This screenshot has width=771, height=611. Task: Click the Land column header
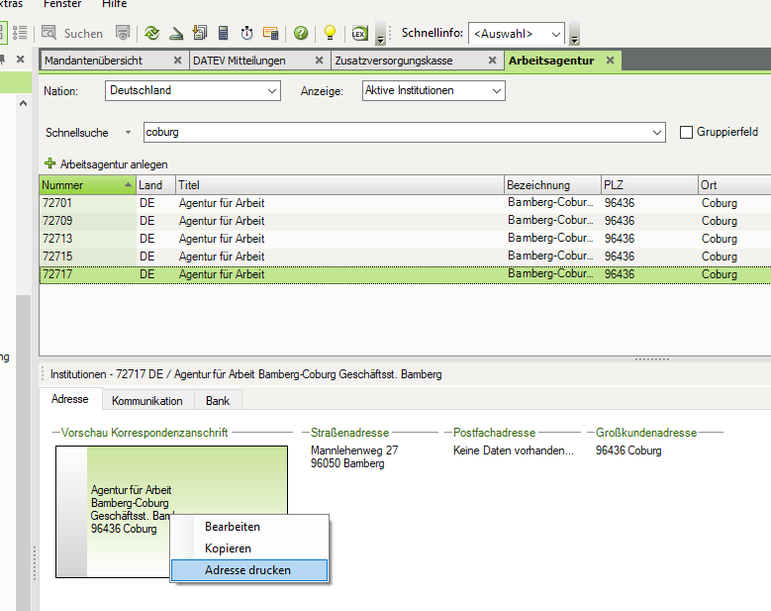click(x=156, y=185)
